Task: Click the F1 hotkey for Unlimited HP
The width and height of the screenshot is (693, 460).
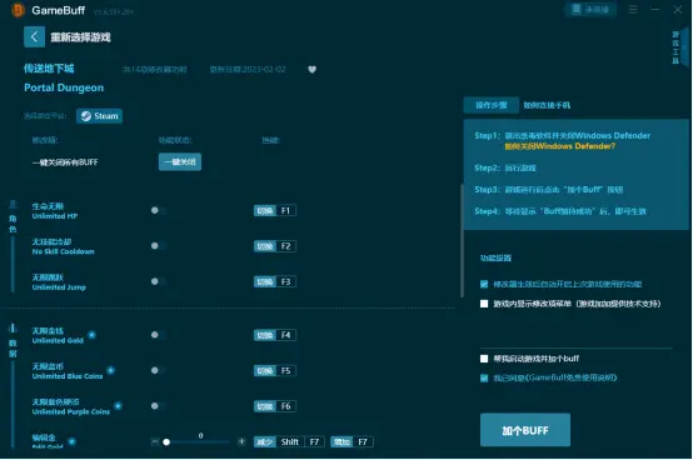Action: click(274, 210)
